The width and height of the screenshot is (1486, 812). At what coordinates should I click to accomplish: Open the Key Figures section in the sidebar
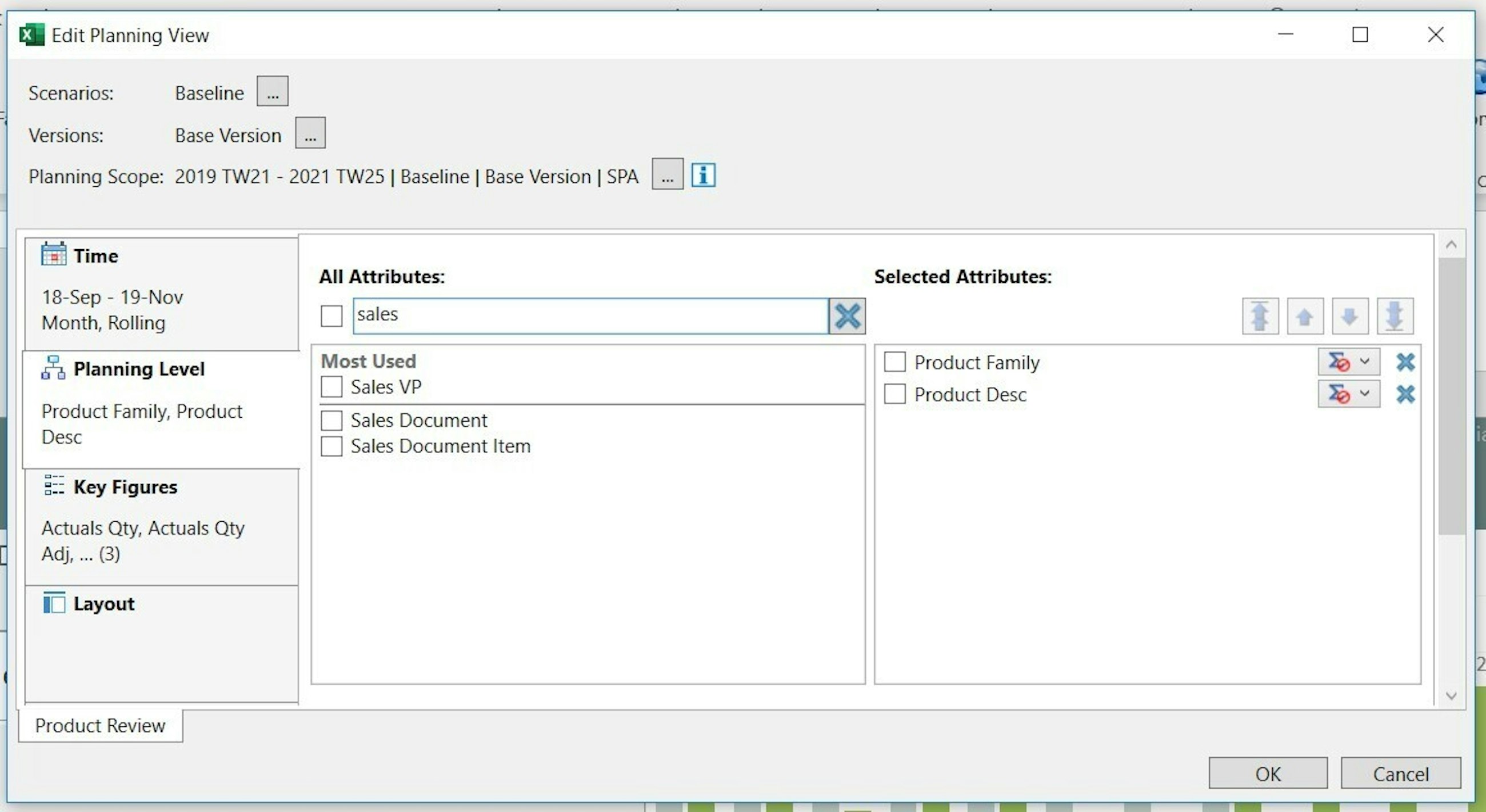click(126, 487)
